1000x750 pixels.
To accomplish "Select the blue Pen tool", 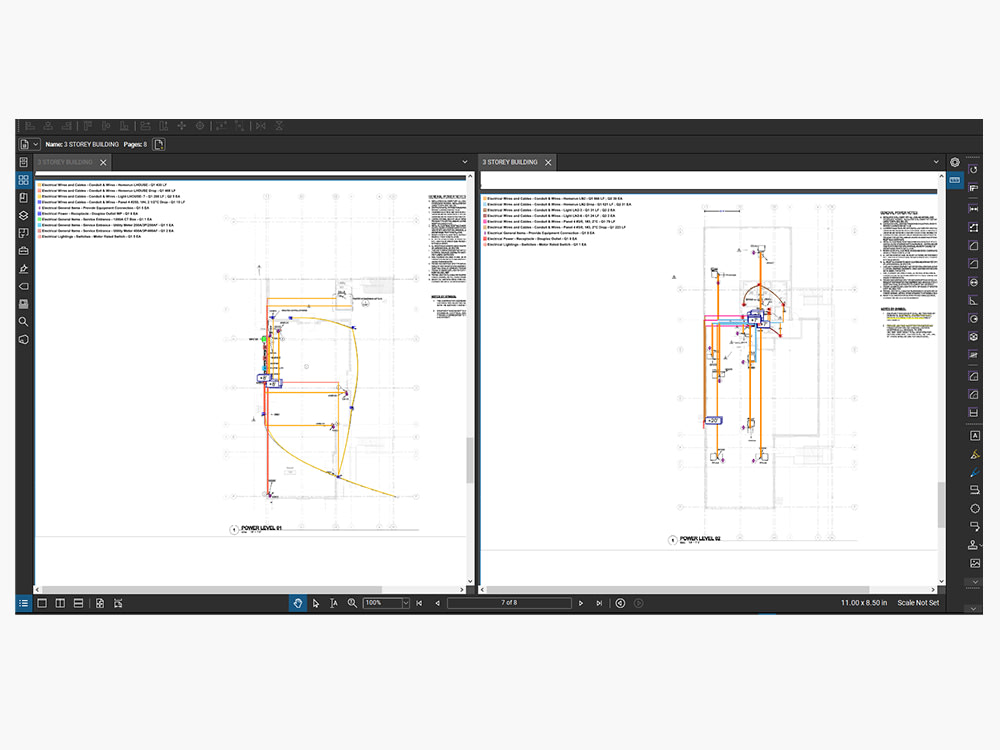I will point(974,473).
